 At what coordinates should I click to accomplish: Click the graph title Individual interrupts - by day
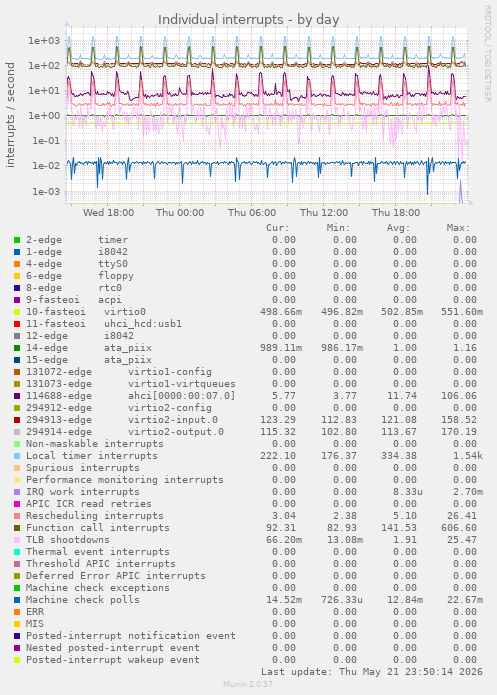[249, 20]
